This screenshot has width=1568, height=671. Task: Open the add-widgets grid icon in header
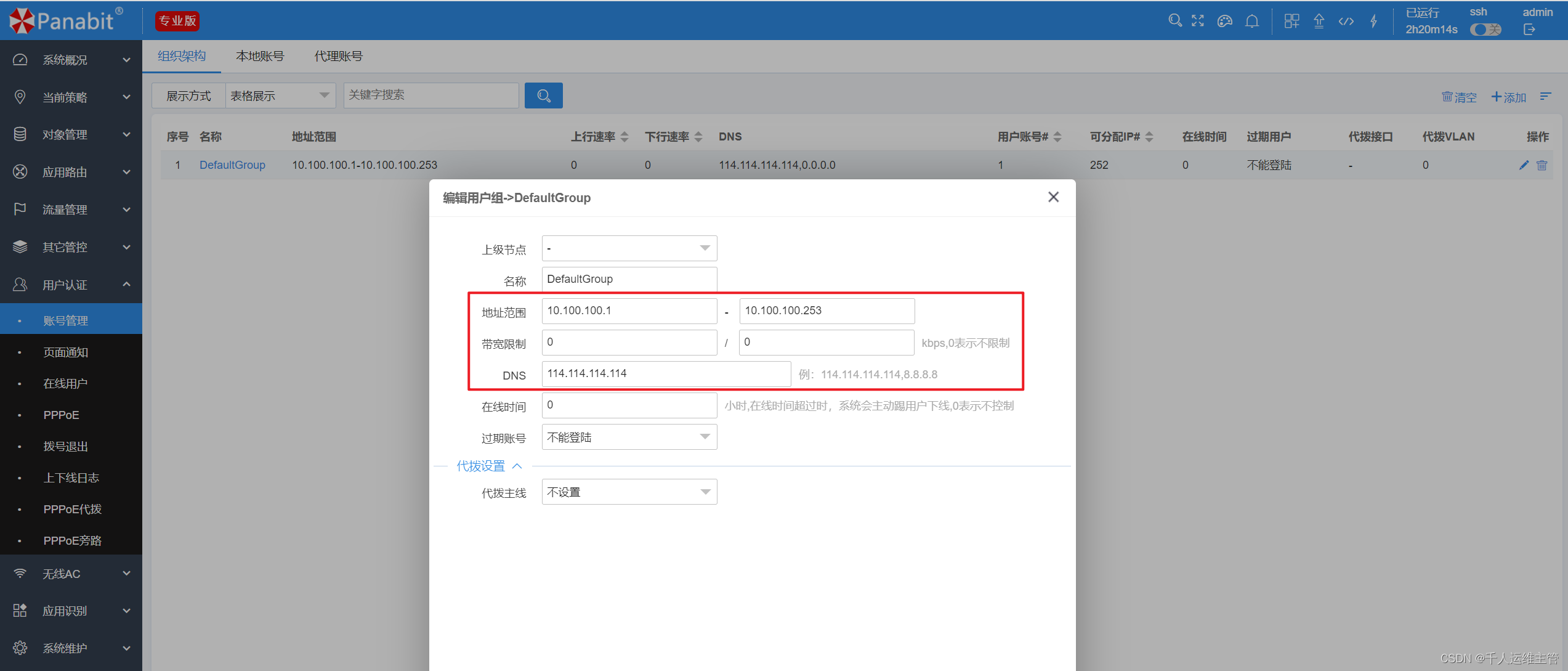point(1291,21)
